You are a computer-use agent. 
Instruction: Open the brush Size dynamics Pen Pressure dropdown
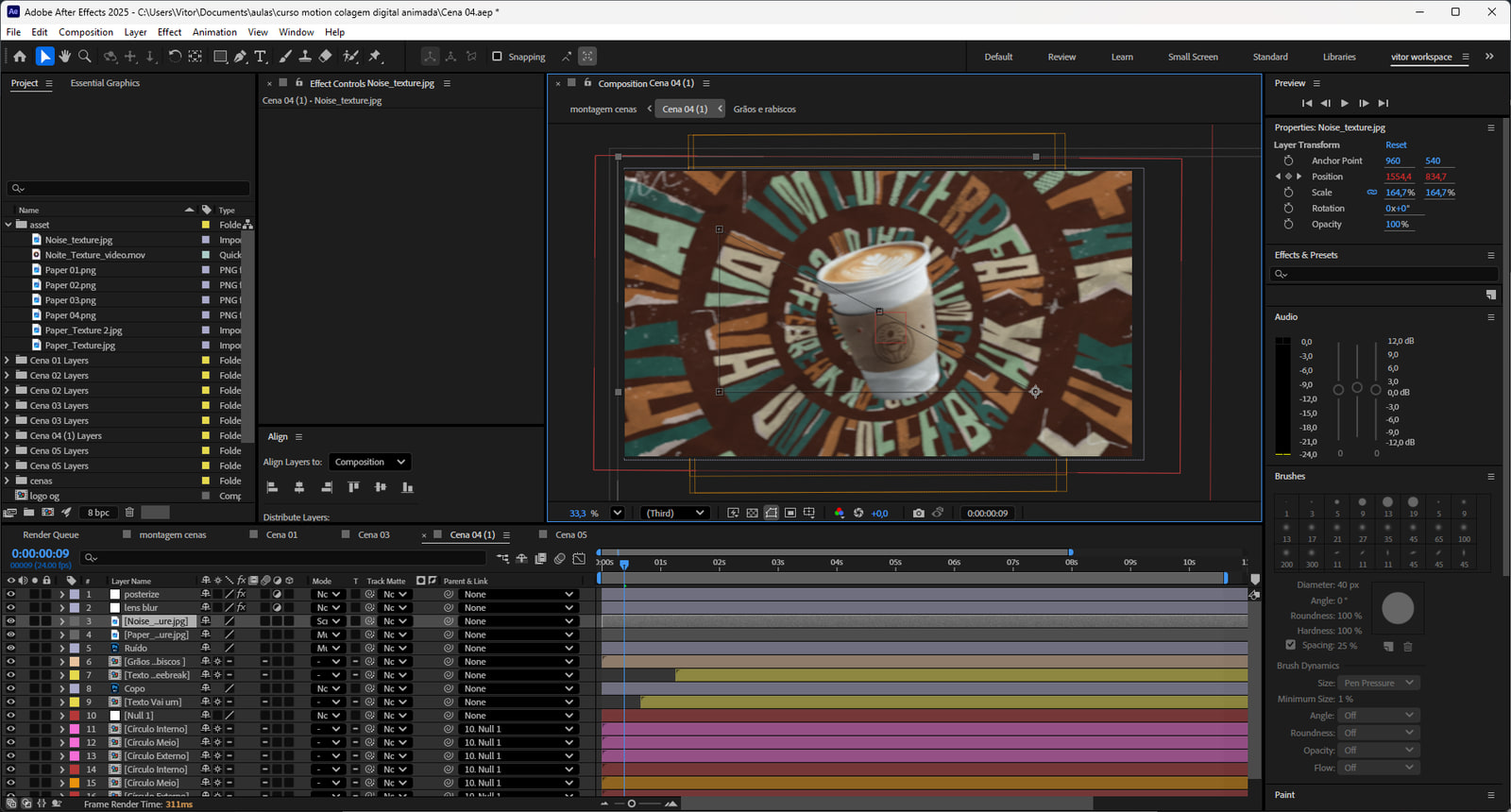1380,683
